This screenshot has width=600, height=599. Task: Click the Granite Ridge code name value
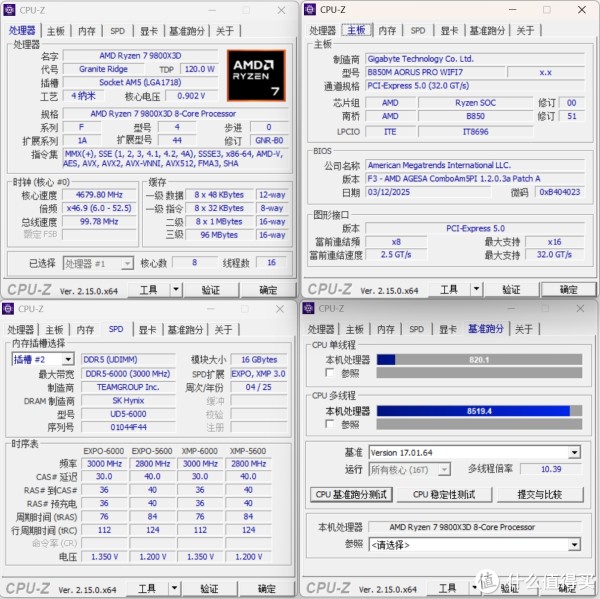[x=103, y=69]
